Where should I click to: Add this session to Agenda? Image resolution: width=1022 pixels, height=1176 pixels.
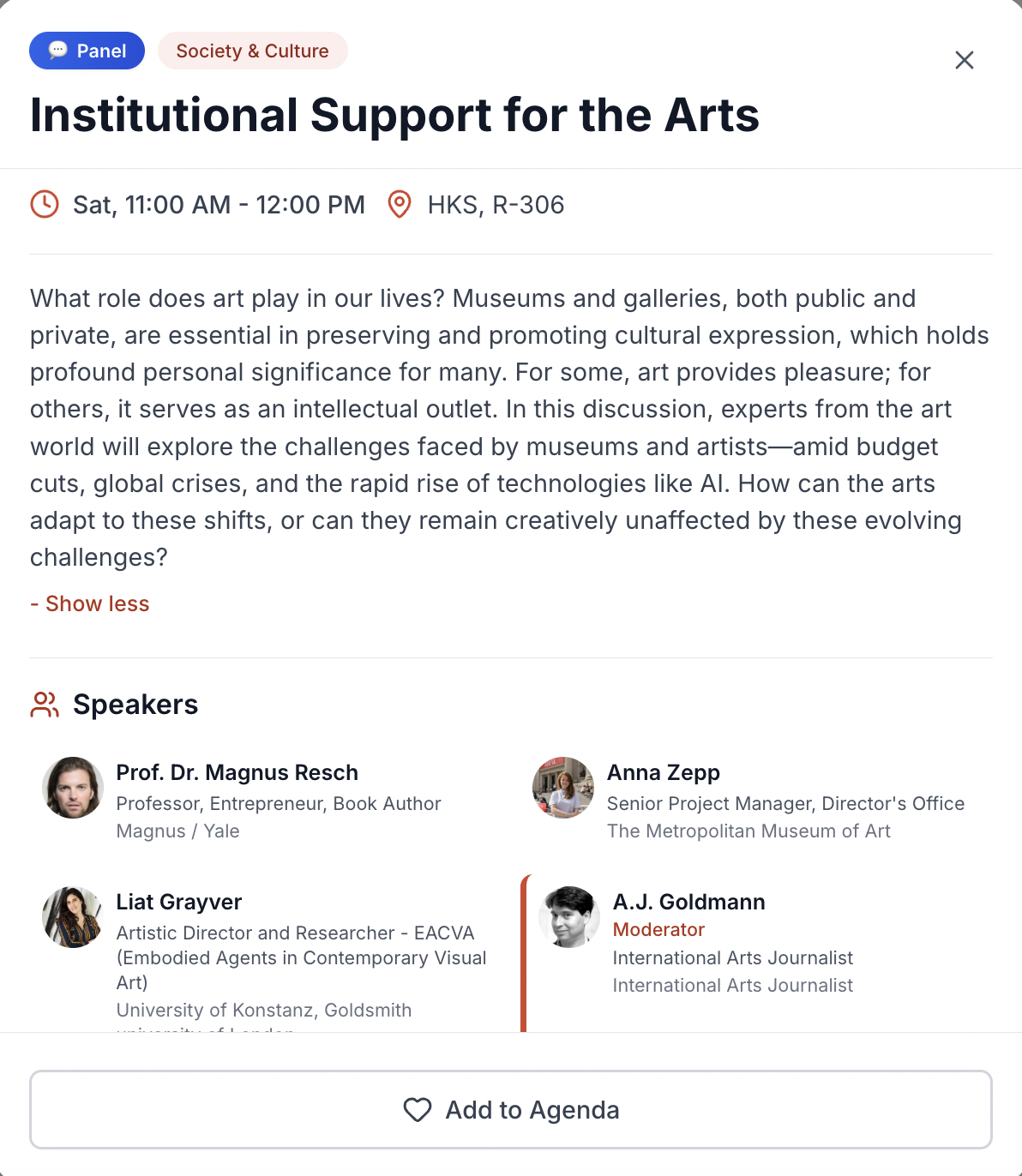[x=511, y=1110]
